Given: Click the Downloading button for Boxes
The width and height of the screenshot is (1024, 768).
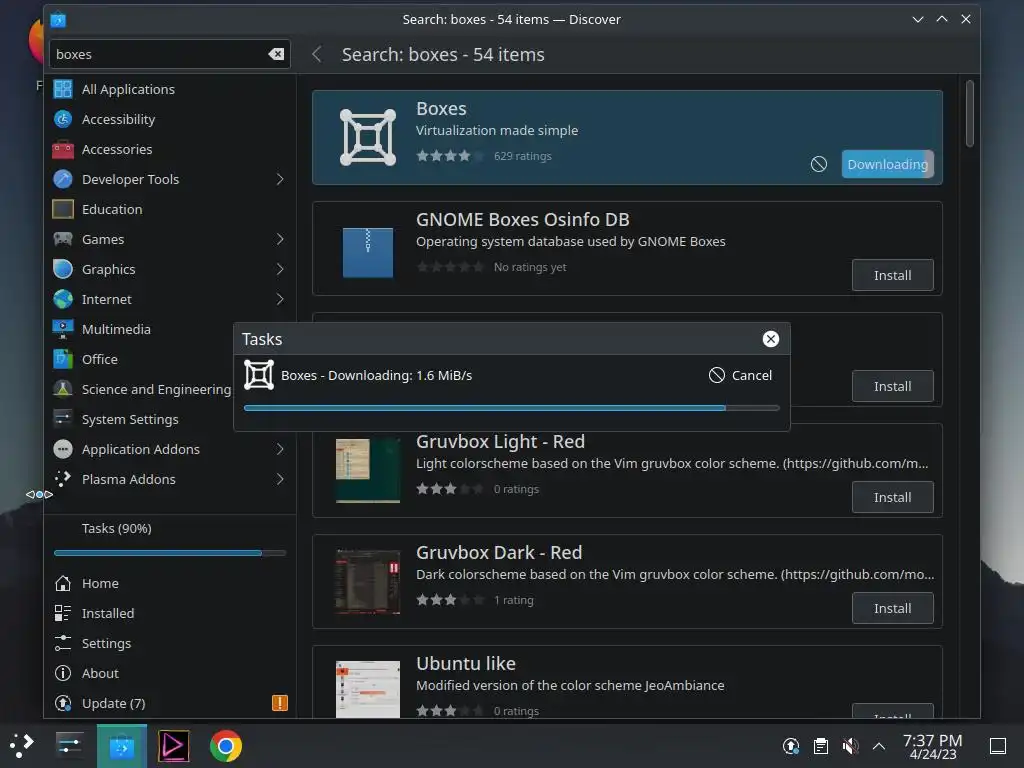Looking at the screenshot, I should tap(888, 165).
